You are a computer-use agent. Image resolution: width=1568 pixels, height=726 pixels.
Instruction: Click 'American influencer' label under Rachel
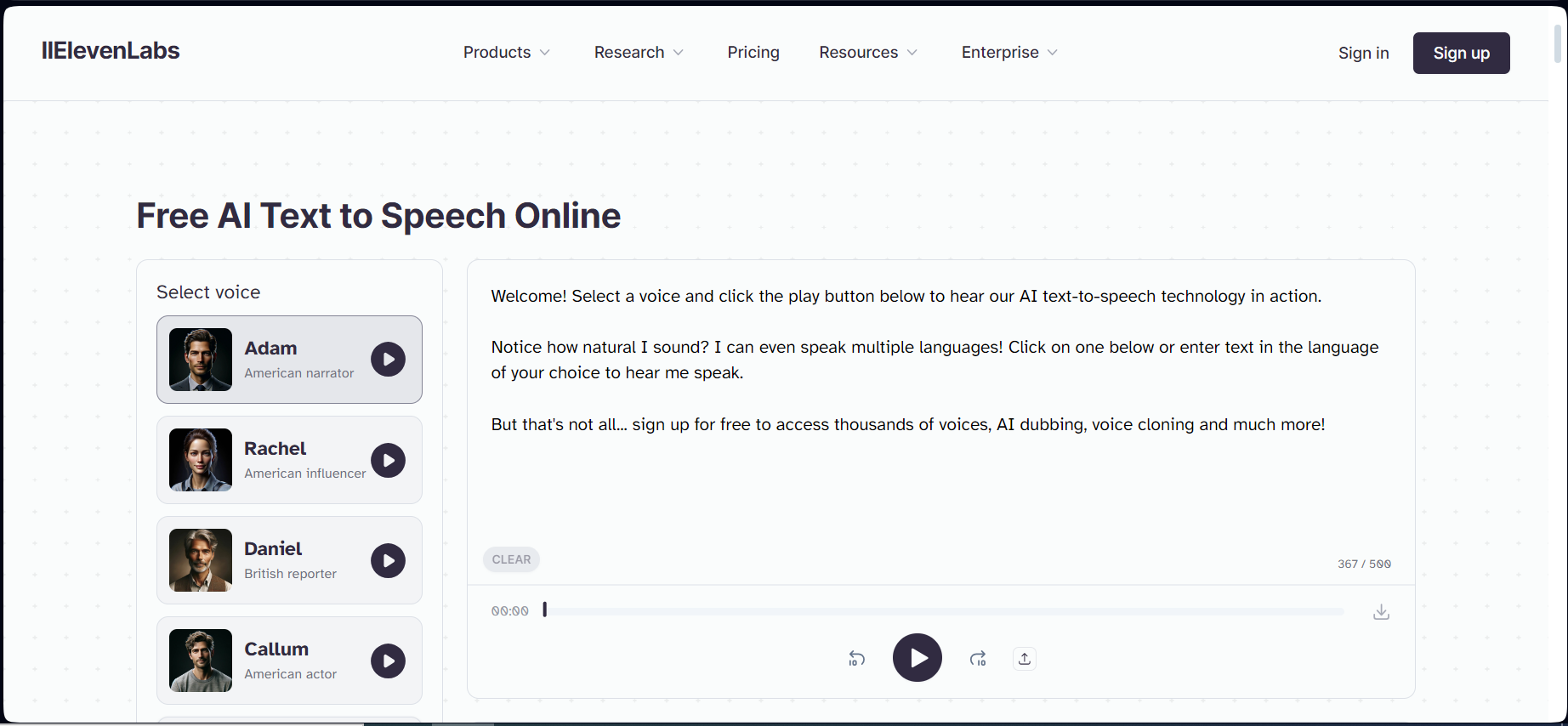(305, 474)
